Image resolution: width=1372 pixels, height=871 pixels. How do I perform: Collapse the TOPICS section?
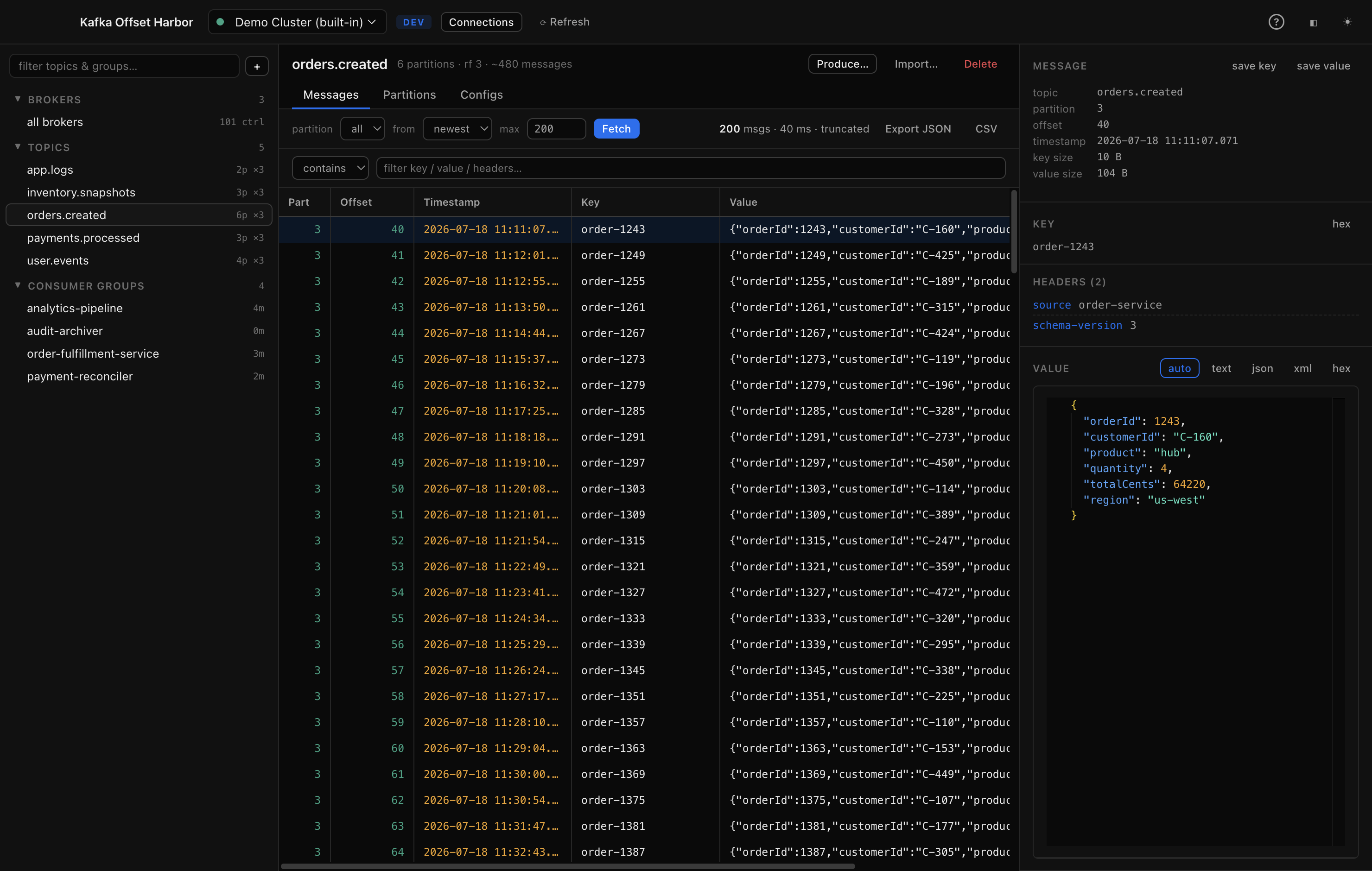click(x=18, y=147)
